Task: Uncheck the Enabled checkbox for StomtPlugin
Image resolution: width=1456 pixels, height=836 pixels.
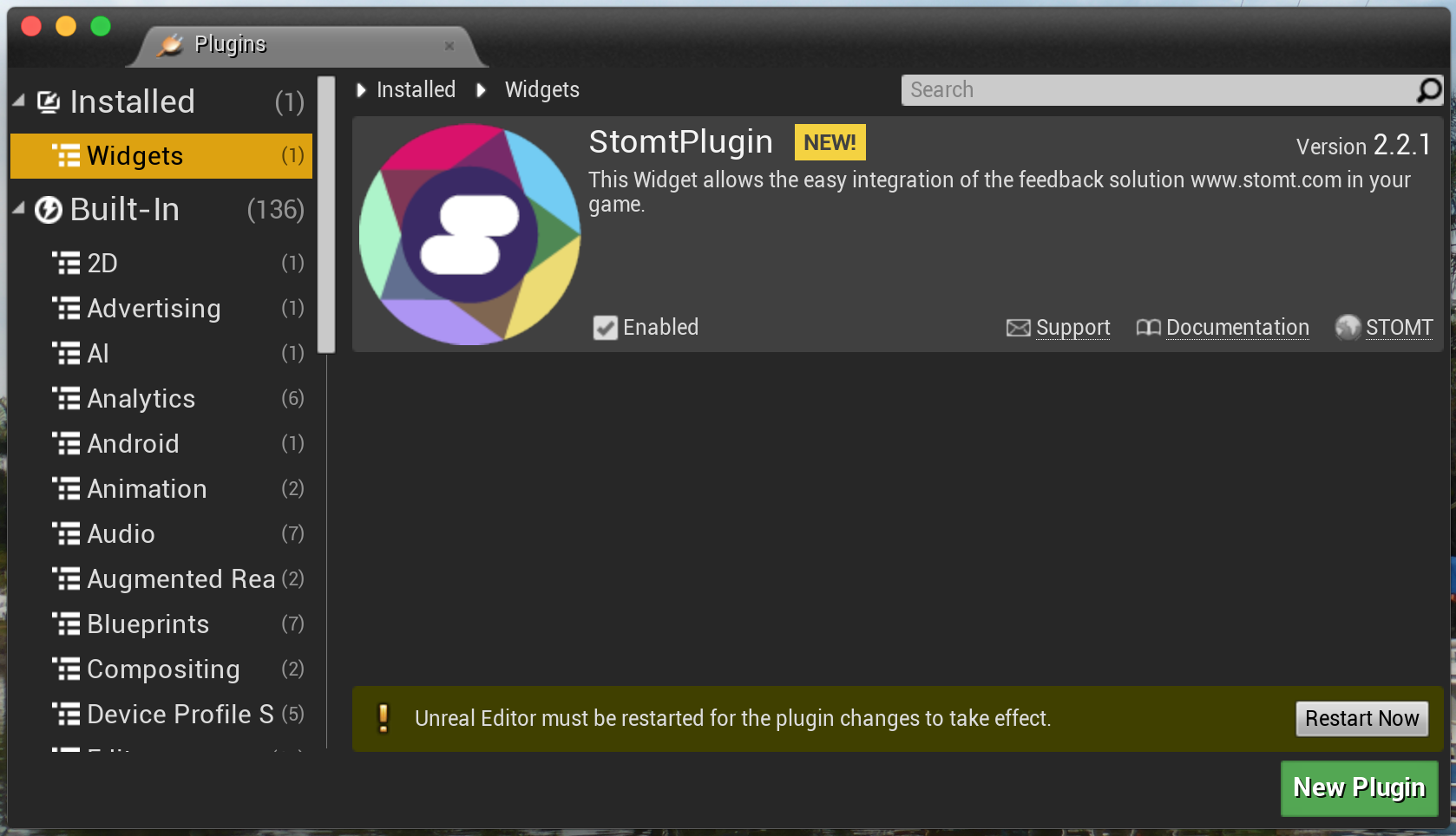Action: [605, 328]
